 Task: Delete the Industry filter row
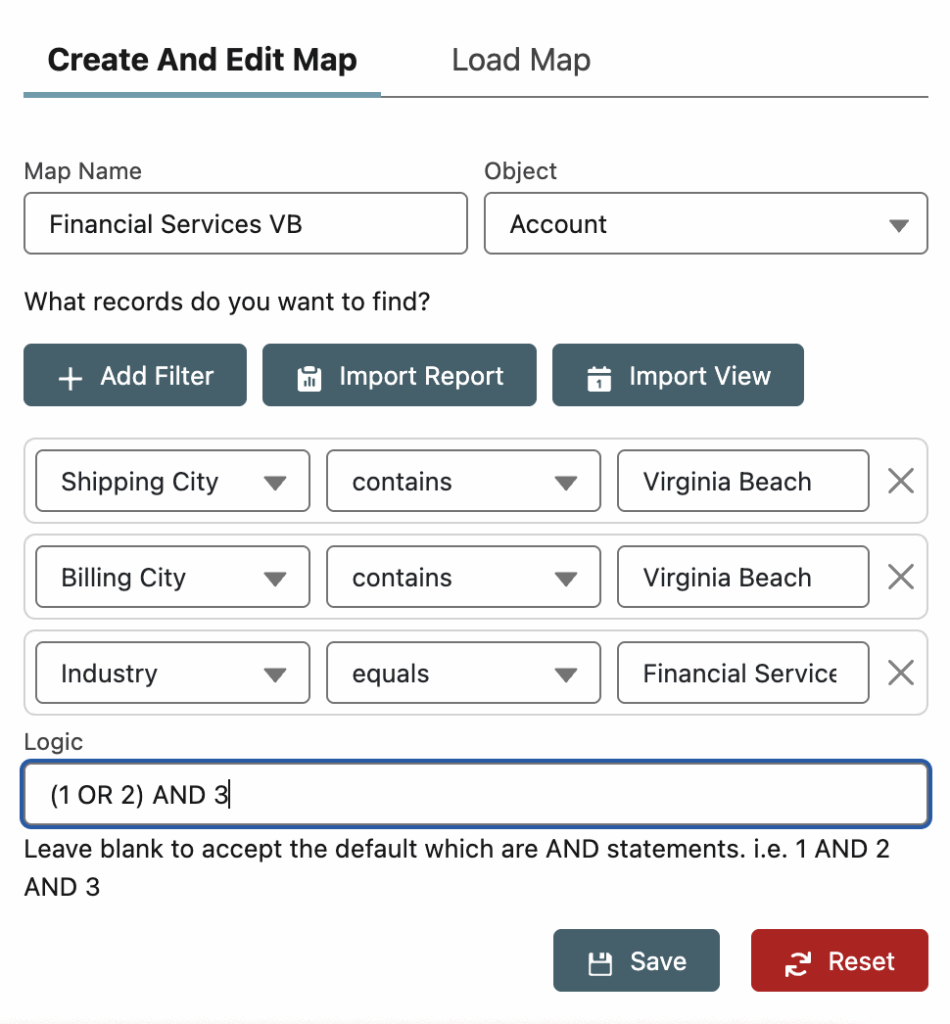[x=901, y=673]
